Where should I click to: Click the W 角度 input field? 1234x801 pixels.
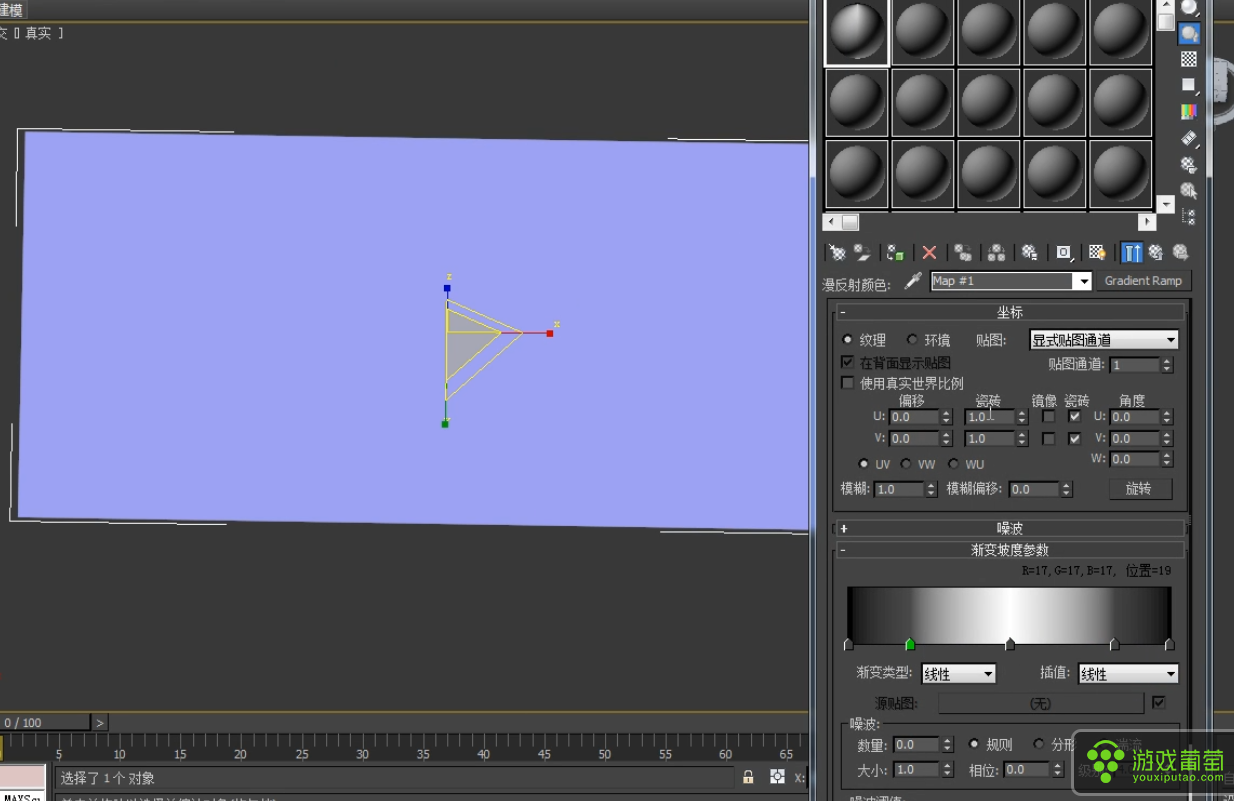1134,459
